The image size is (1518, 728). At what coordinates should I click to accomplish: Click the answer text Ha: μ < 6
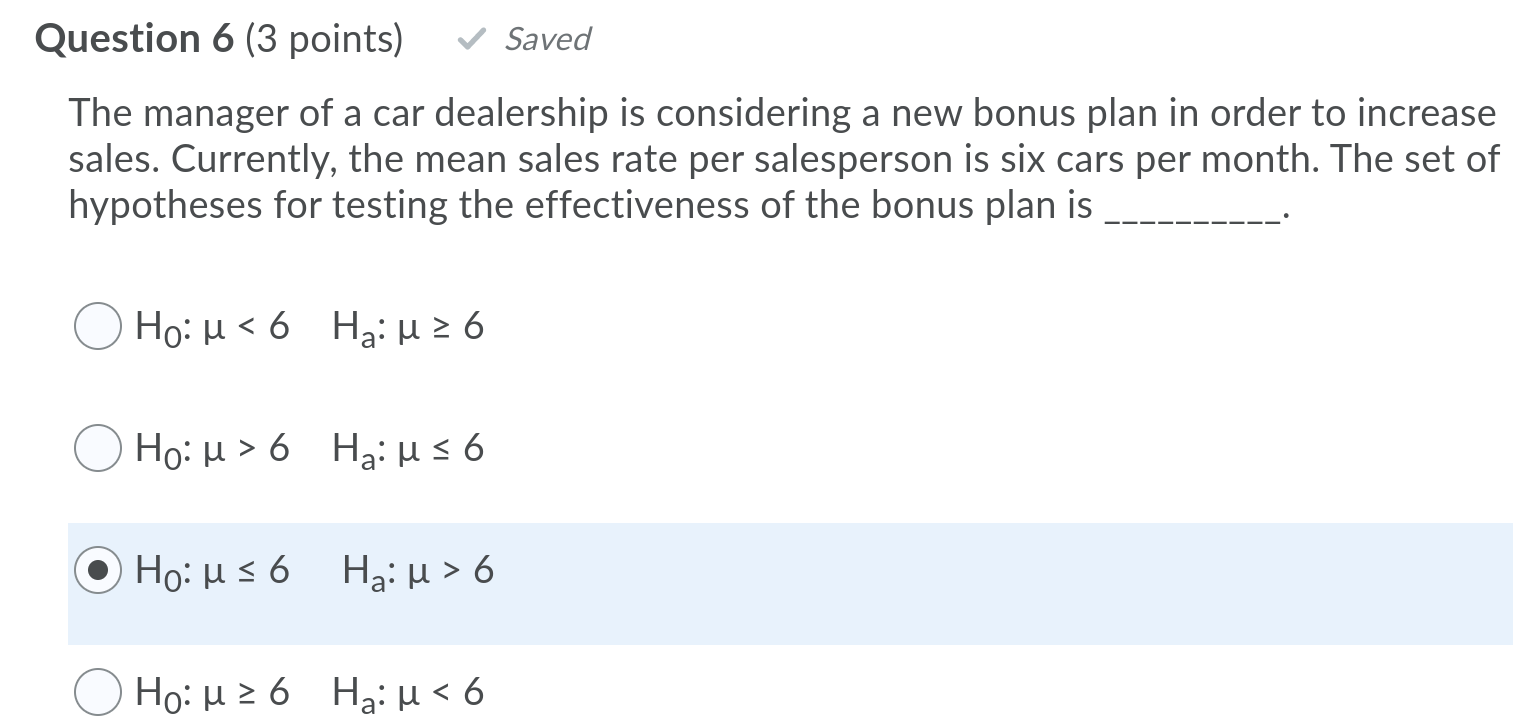408,691
